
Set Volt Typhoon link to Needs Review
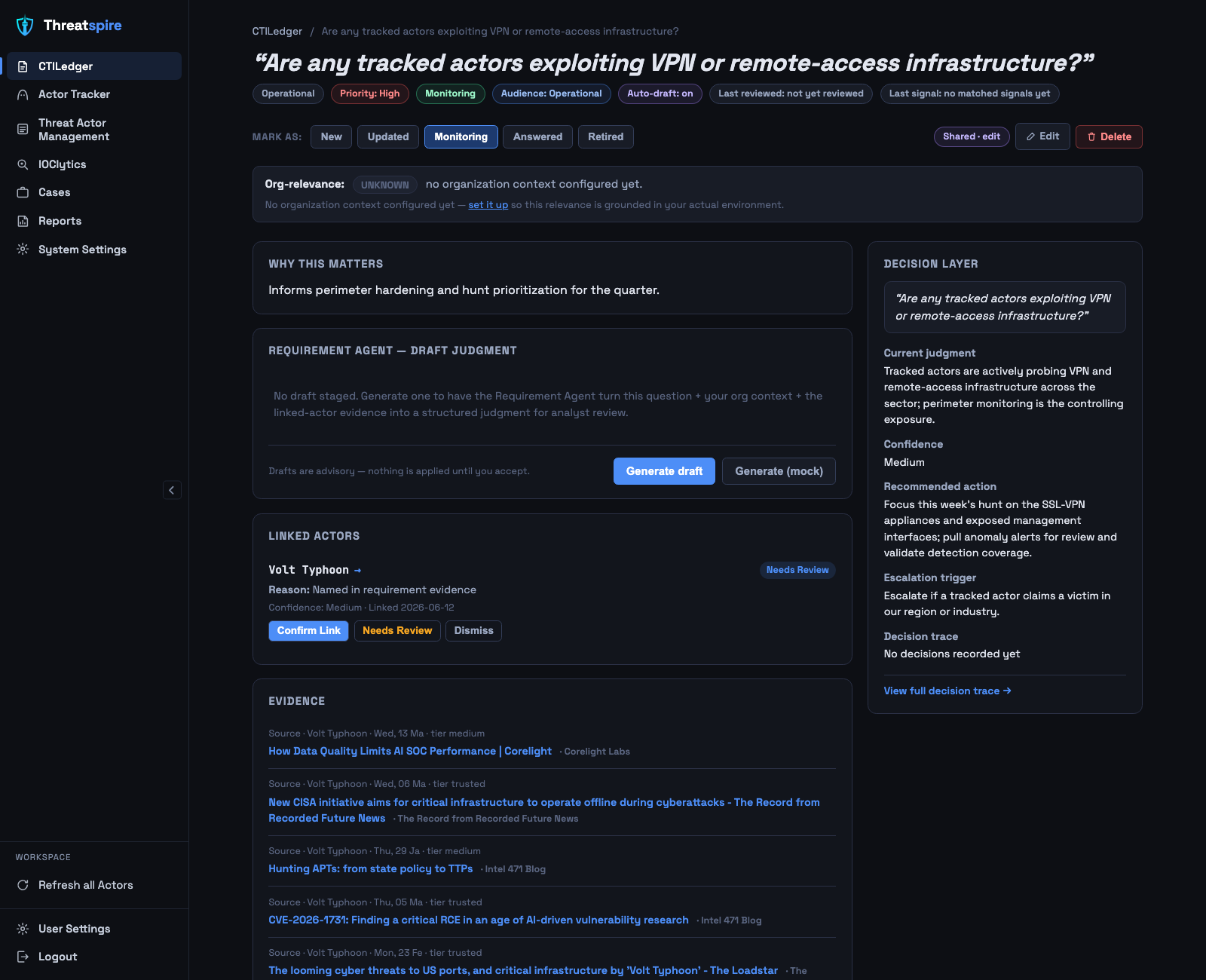click(x=397, y=631)
